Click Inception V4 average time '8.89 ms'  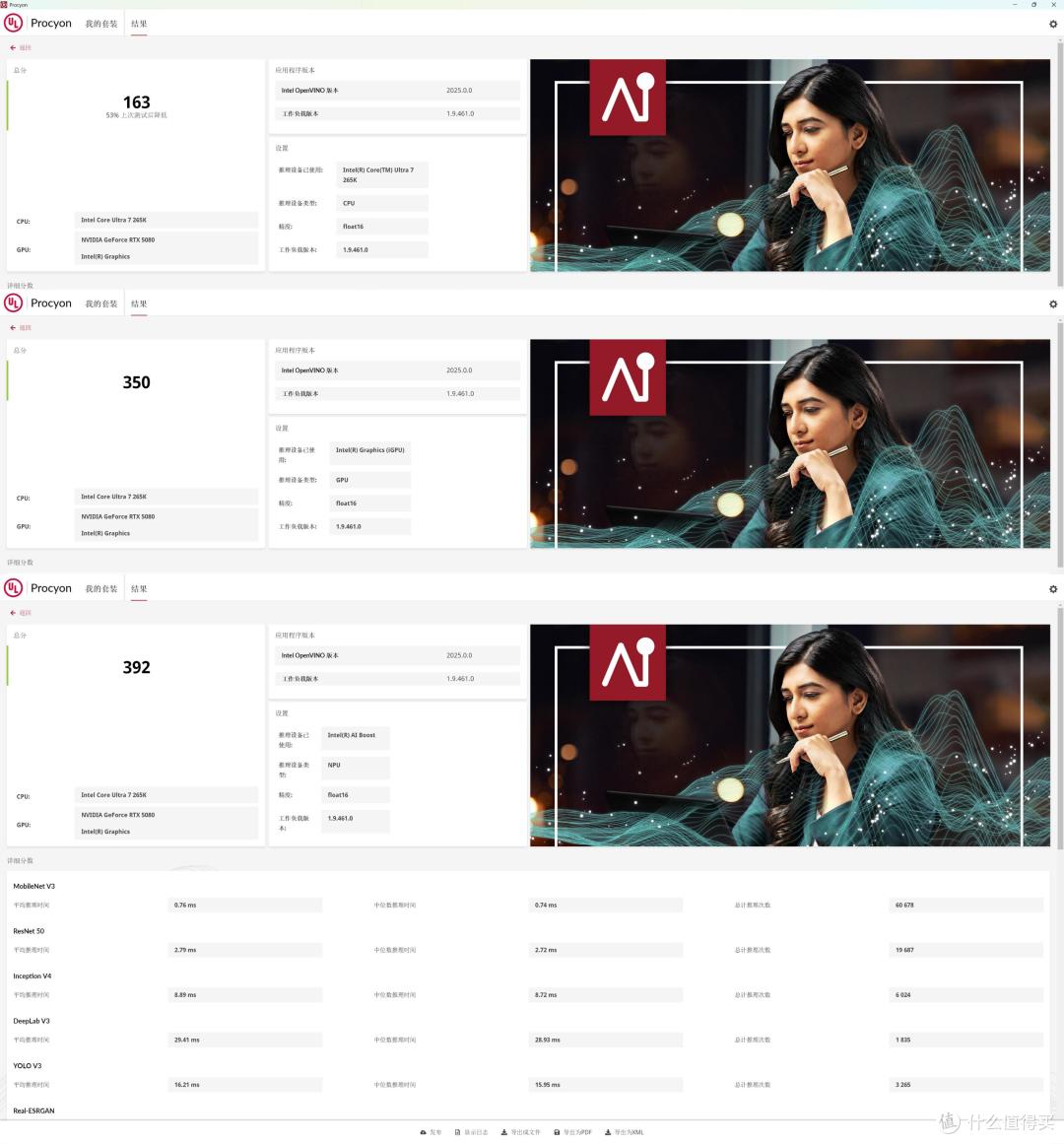click(245, 995)
